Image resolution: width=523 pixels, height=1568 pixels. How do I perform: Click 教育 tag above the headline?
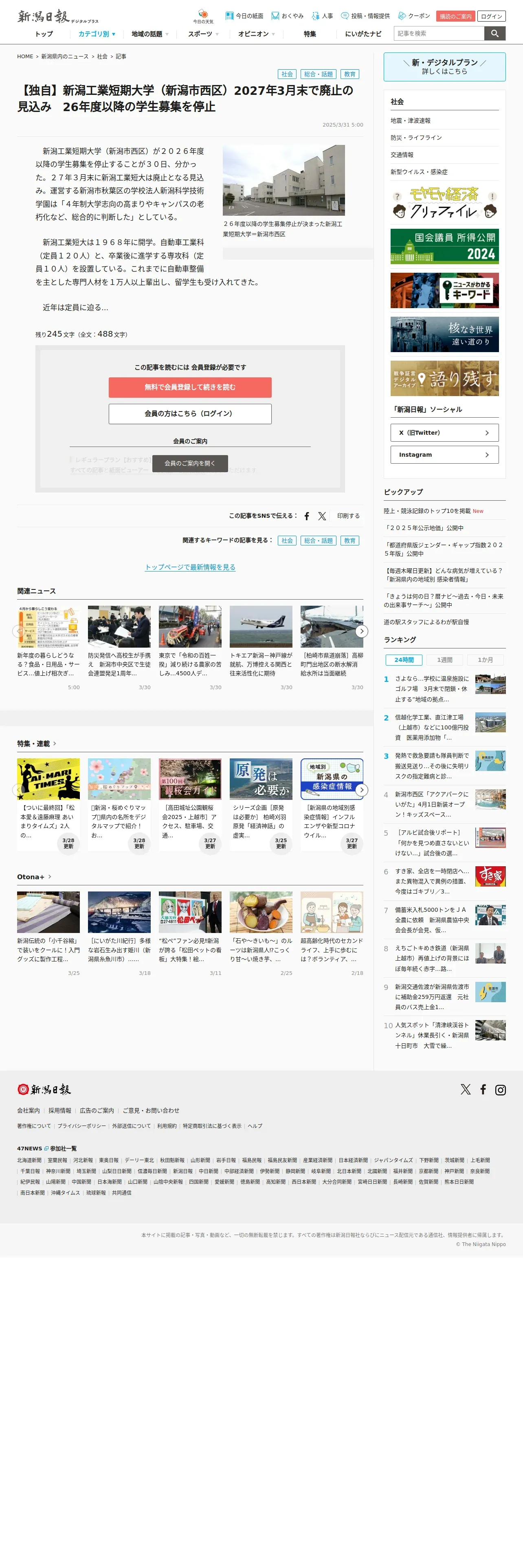point(350,74)
